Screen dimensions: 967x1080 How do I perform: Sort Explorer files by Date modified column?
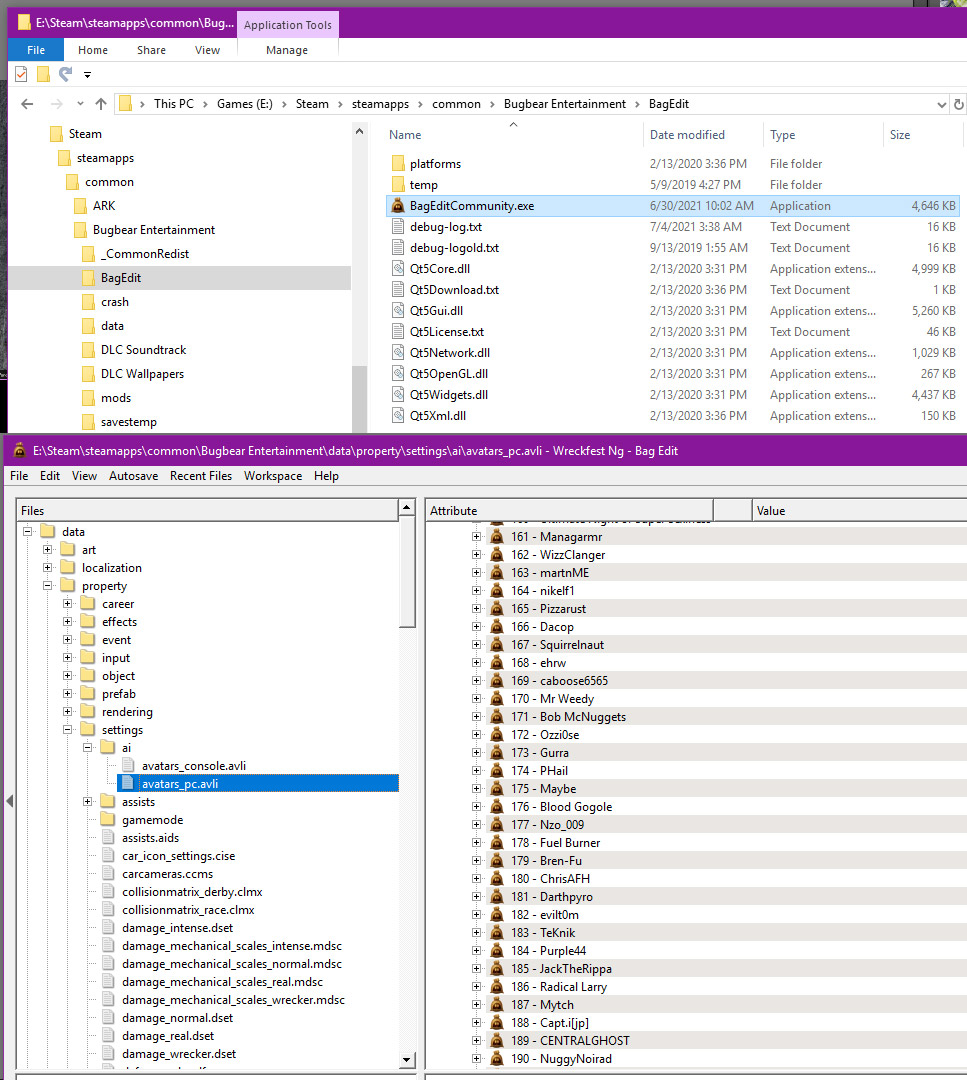703,135
